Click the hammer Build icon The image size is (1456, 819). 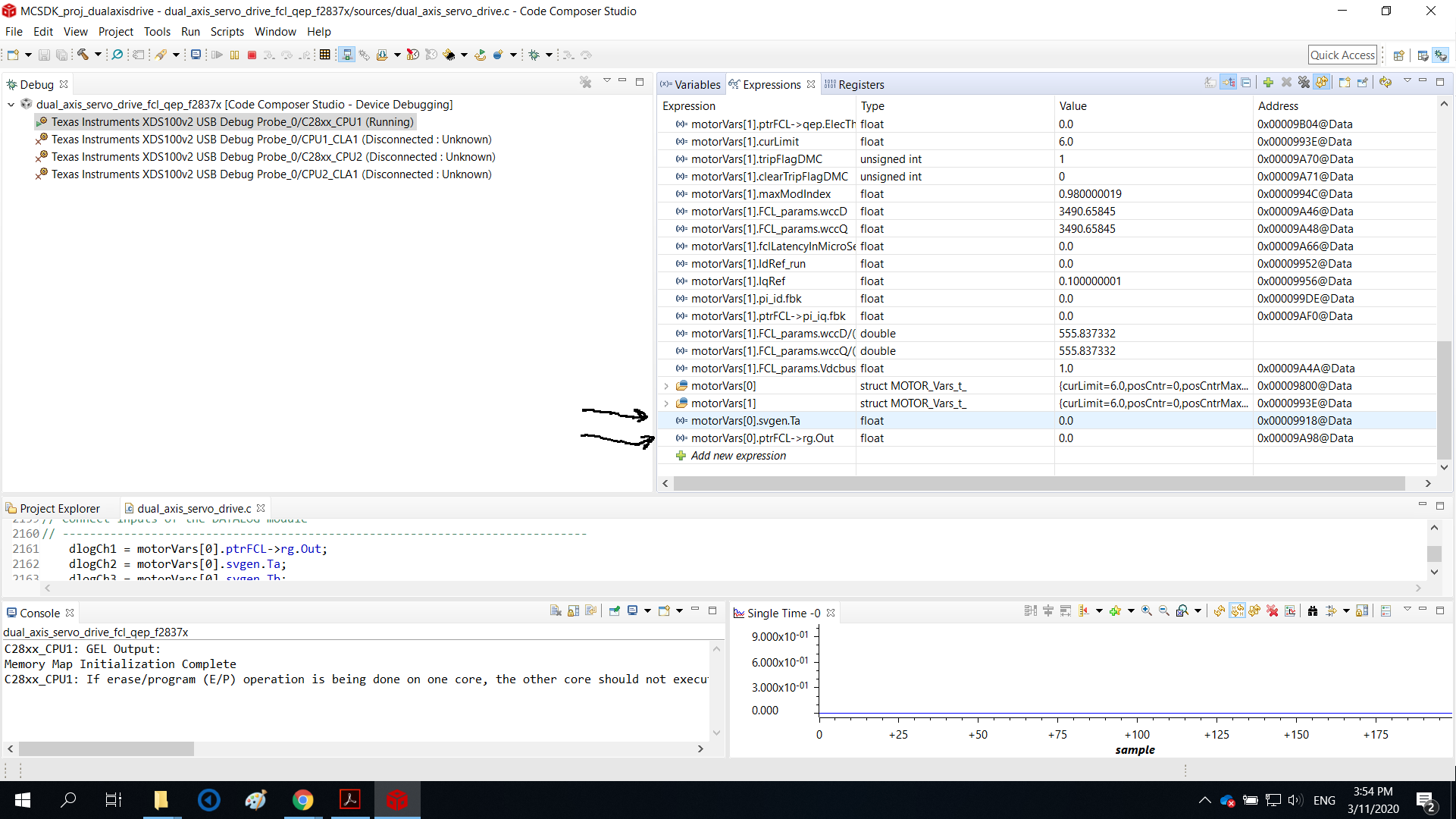pyautogui.click(x=83, y=55)
